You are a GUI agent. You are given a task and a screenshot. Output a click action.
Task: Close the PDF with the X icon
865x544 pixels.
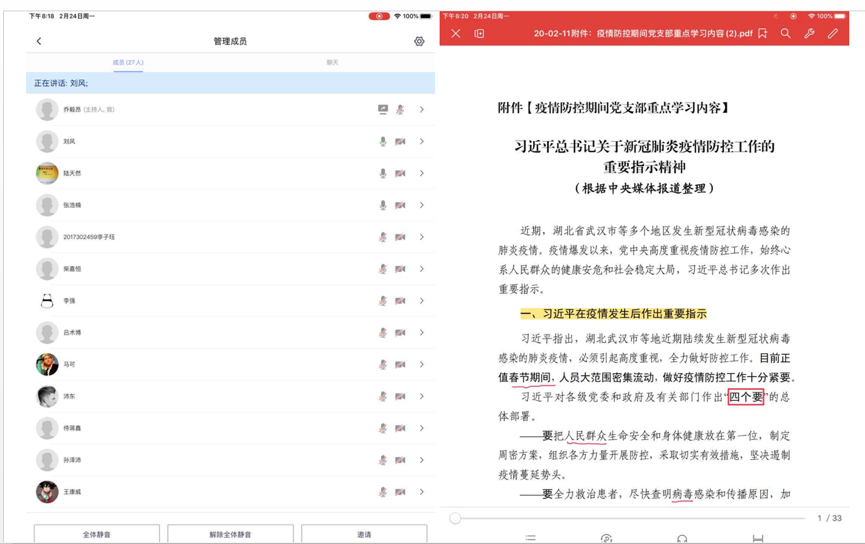455,33
